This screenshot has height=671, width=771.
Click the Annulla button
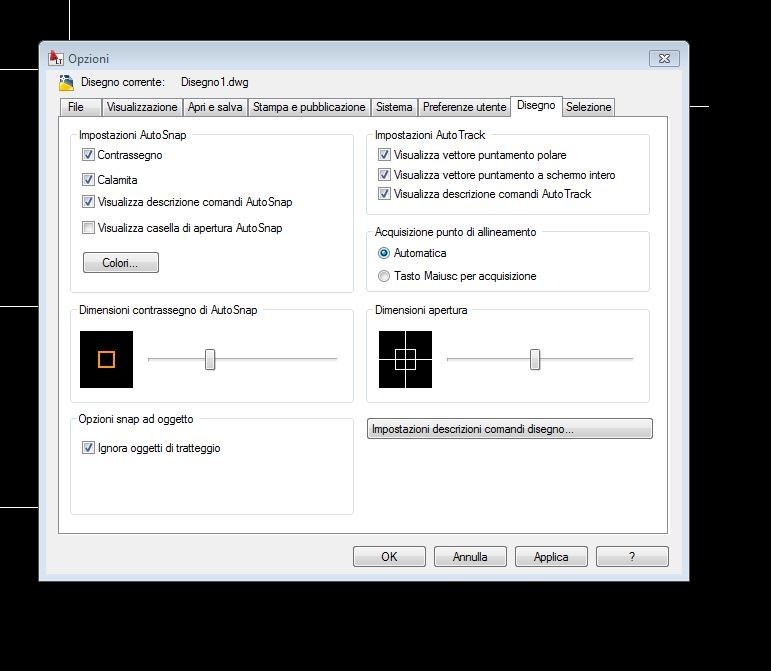[x=470, y=556]
